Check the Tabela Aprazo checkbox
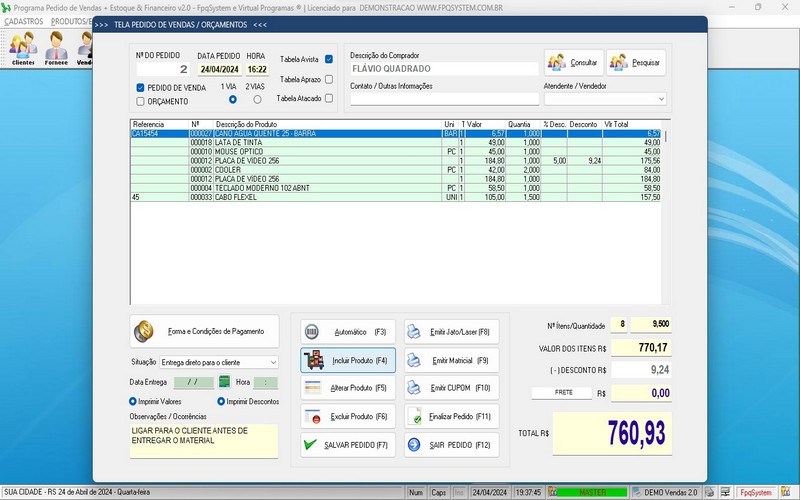Image resolution: width=800 pixels, height=500 pixels. 329,79
